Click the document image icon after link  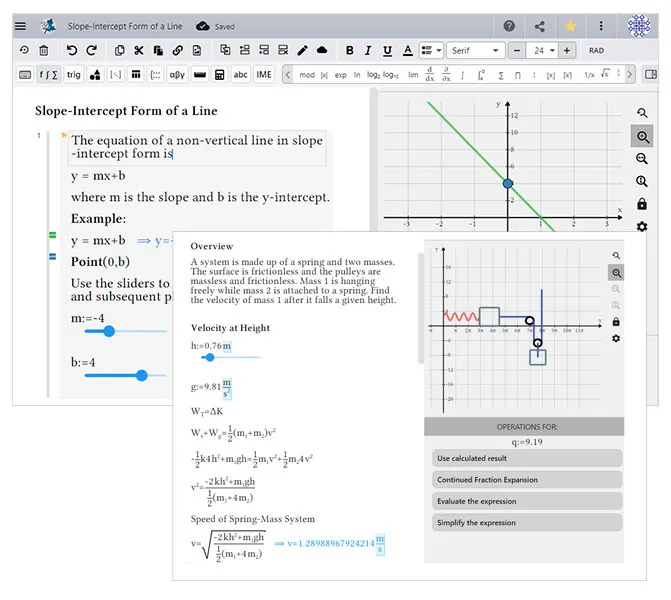(197, 50)
